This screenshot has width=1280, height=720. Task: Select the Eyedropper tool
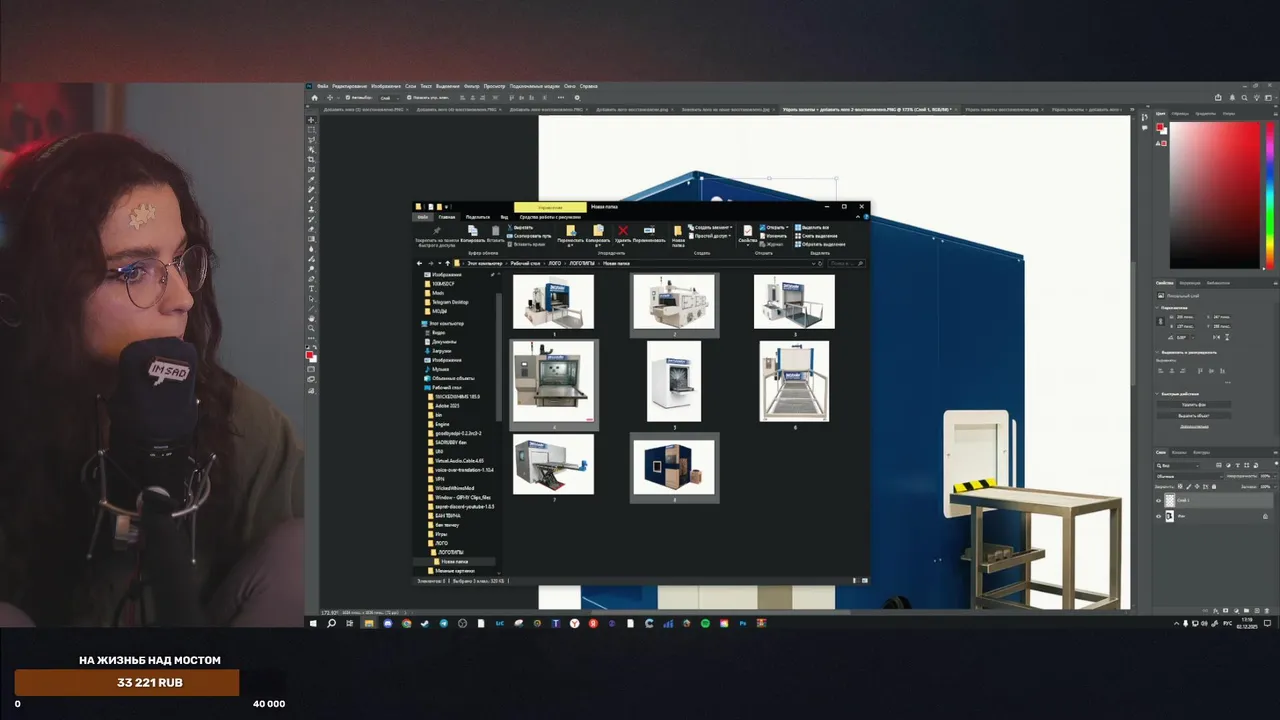click(312, 179)
